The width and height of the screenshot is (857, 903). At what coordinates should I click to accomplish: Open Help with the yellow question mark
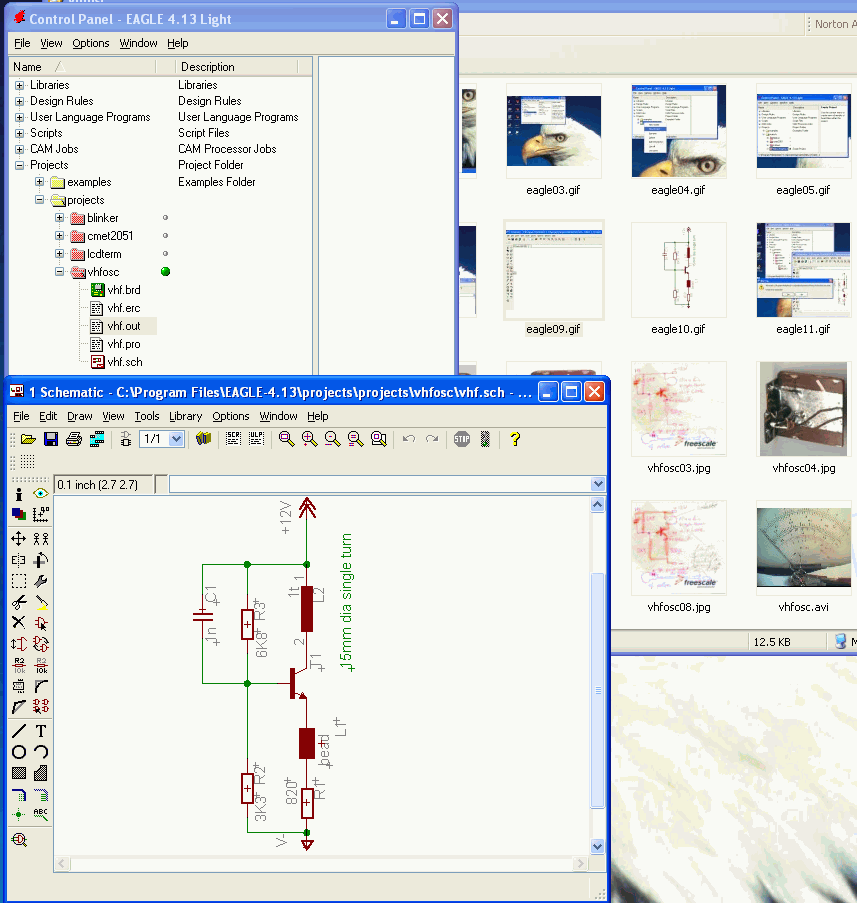(515, 439)
